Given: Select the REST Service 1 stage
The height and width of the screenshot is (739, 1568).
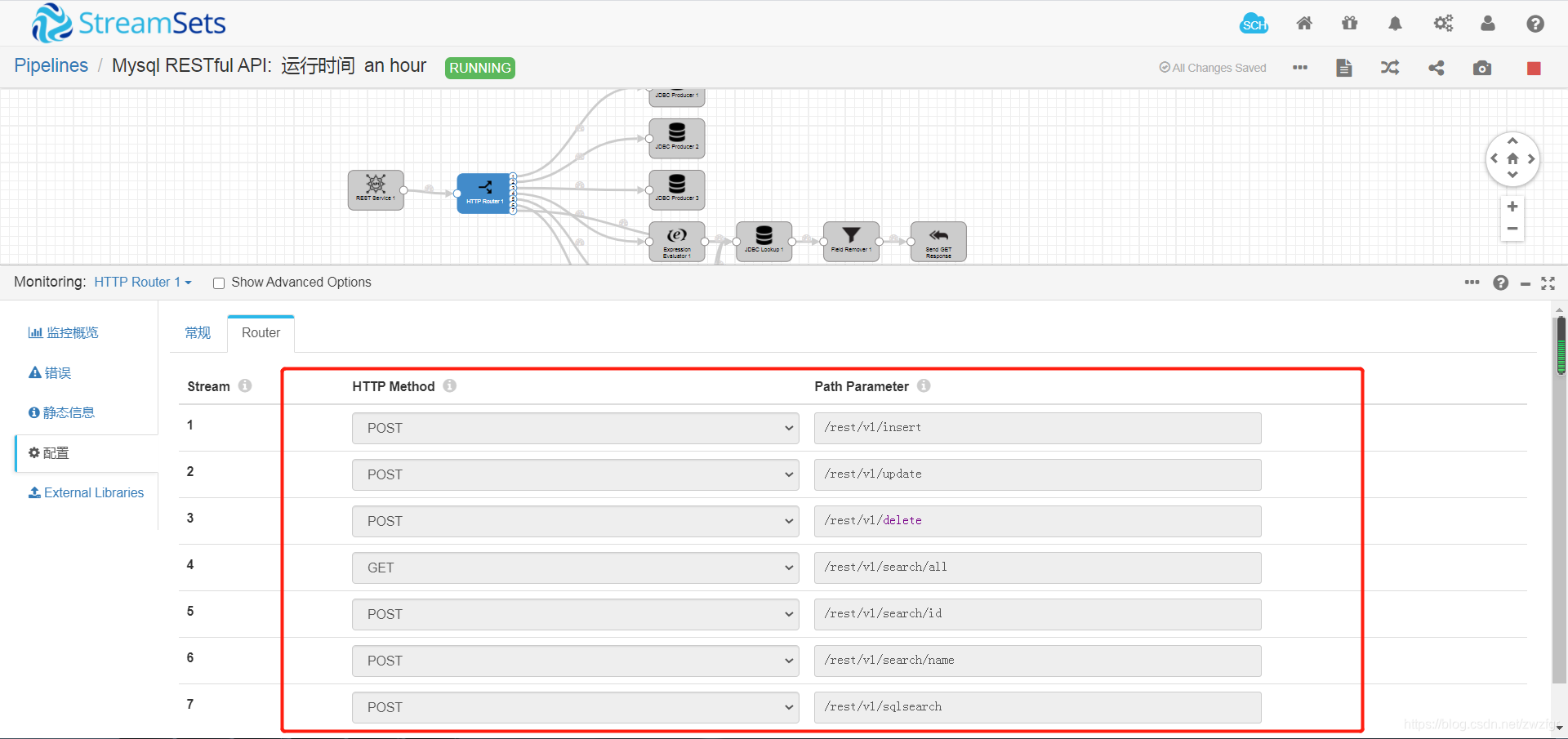Looking at the screenshot, I should [376, 190].
